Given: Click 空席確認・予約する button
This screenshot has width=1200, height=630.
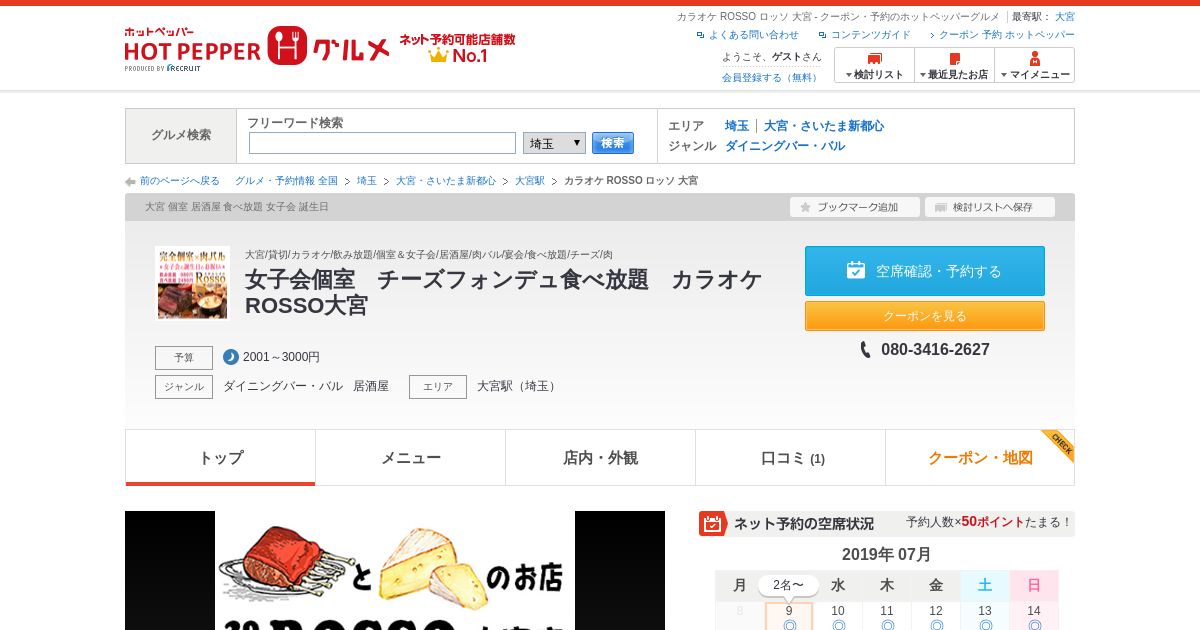Looking at the screenshot, I should coord(925,271).
